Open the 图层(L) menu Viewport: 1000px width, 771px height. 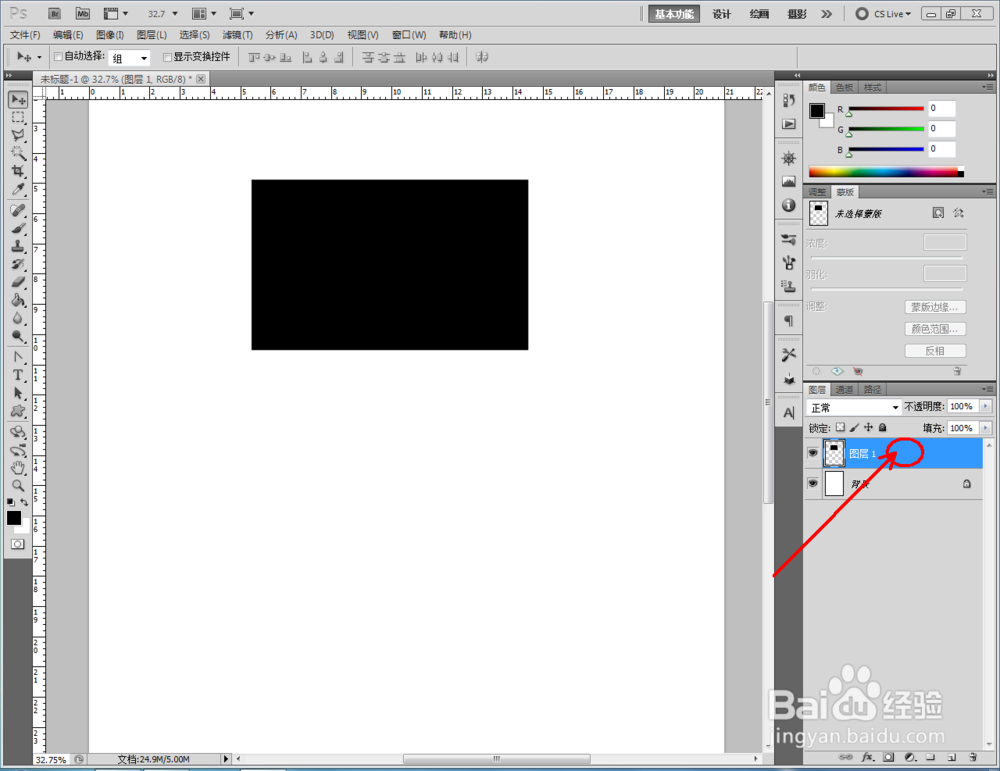[152, 35]
